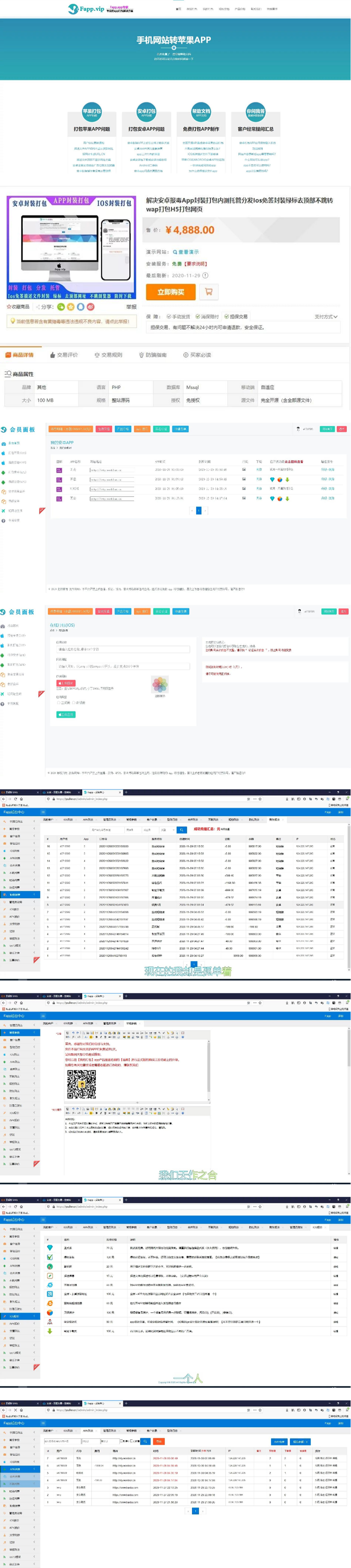The height and width of the screenshot is (1568, 351).
Task: Open the 苹果打包 circle icon
Action: 91,111
